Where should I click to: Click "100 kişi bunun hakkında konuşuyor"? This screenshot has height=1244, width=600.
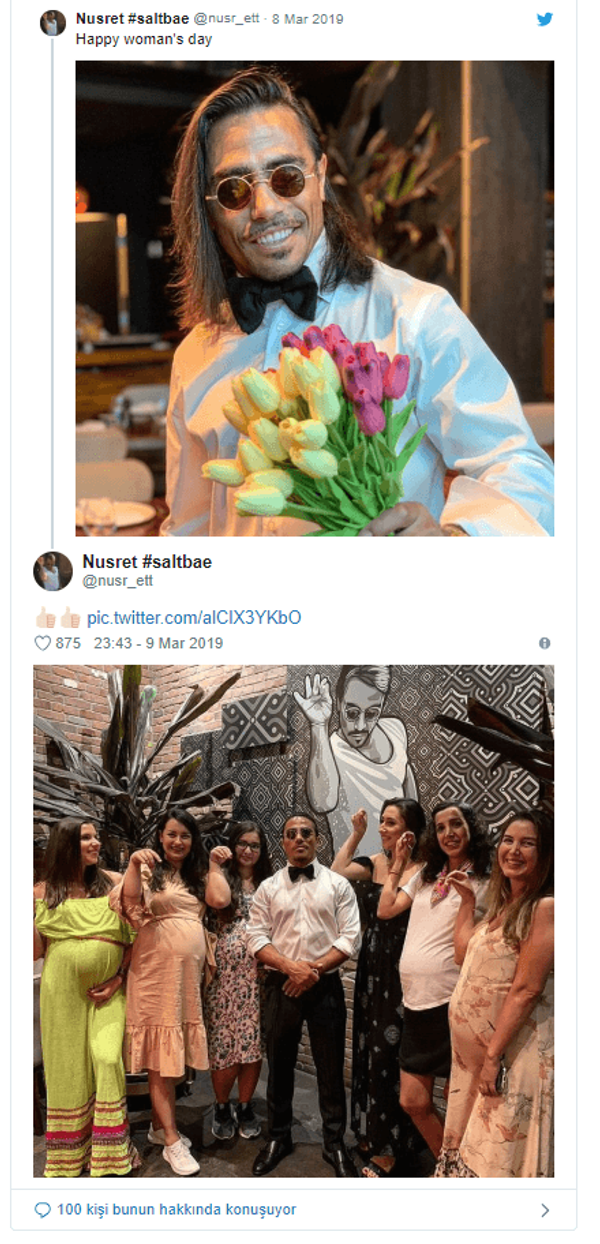tap(176, 1210)
